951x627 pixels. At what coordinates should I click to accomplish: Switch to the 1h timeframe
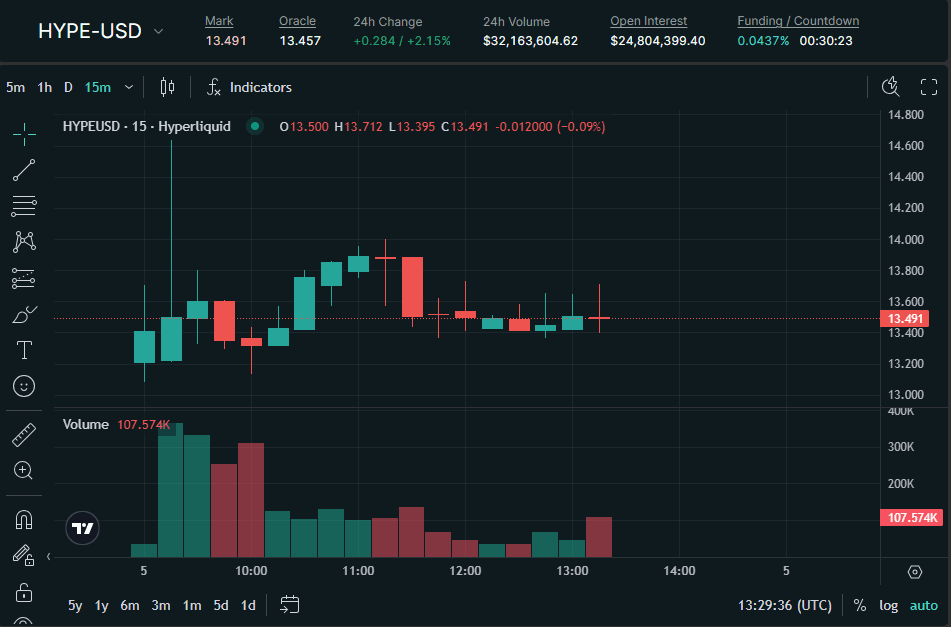(44, 87)
